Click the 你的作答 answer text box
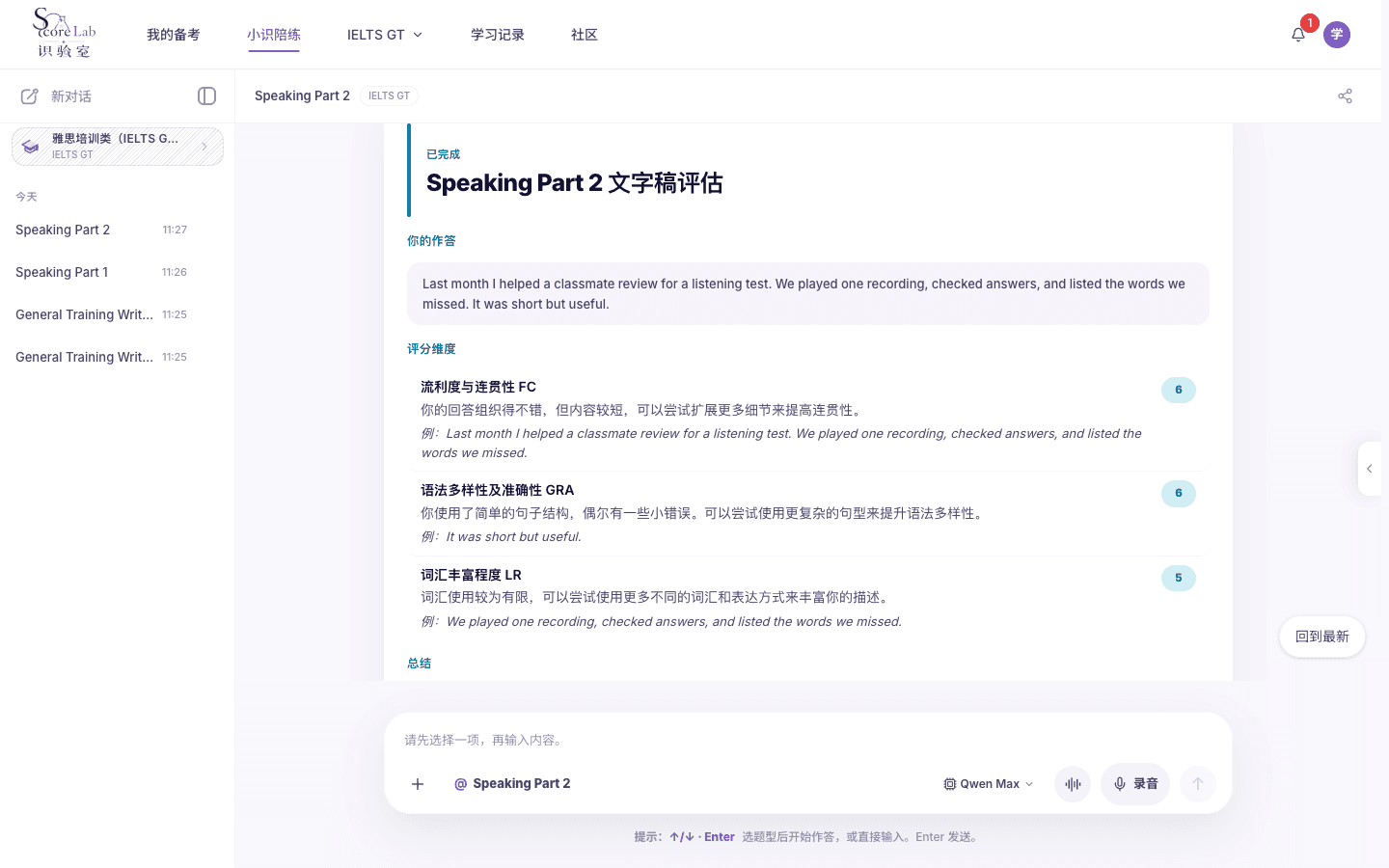 tap(808, 294)
